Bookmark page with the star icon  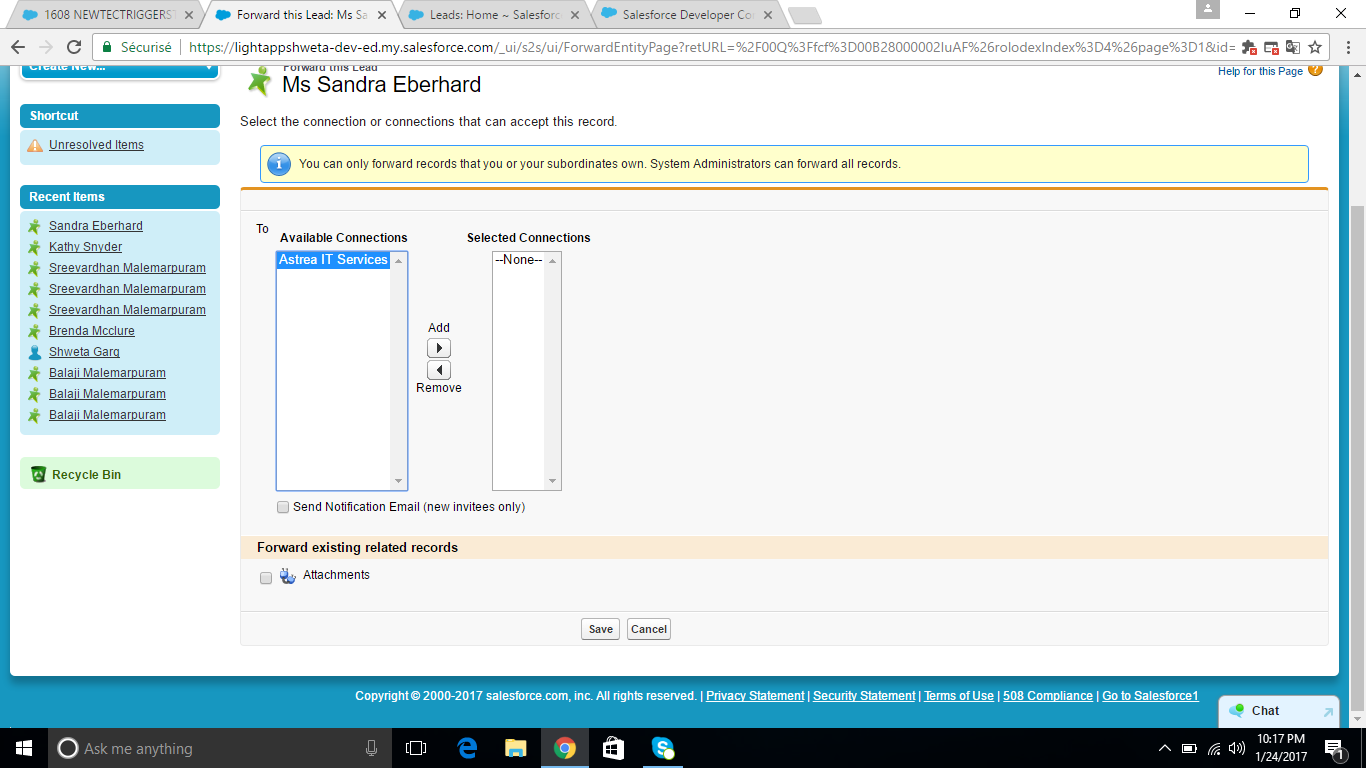point(1315,47)
